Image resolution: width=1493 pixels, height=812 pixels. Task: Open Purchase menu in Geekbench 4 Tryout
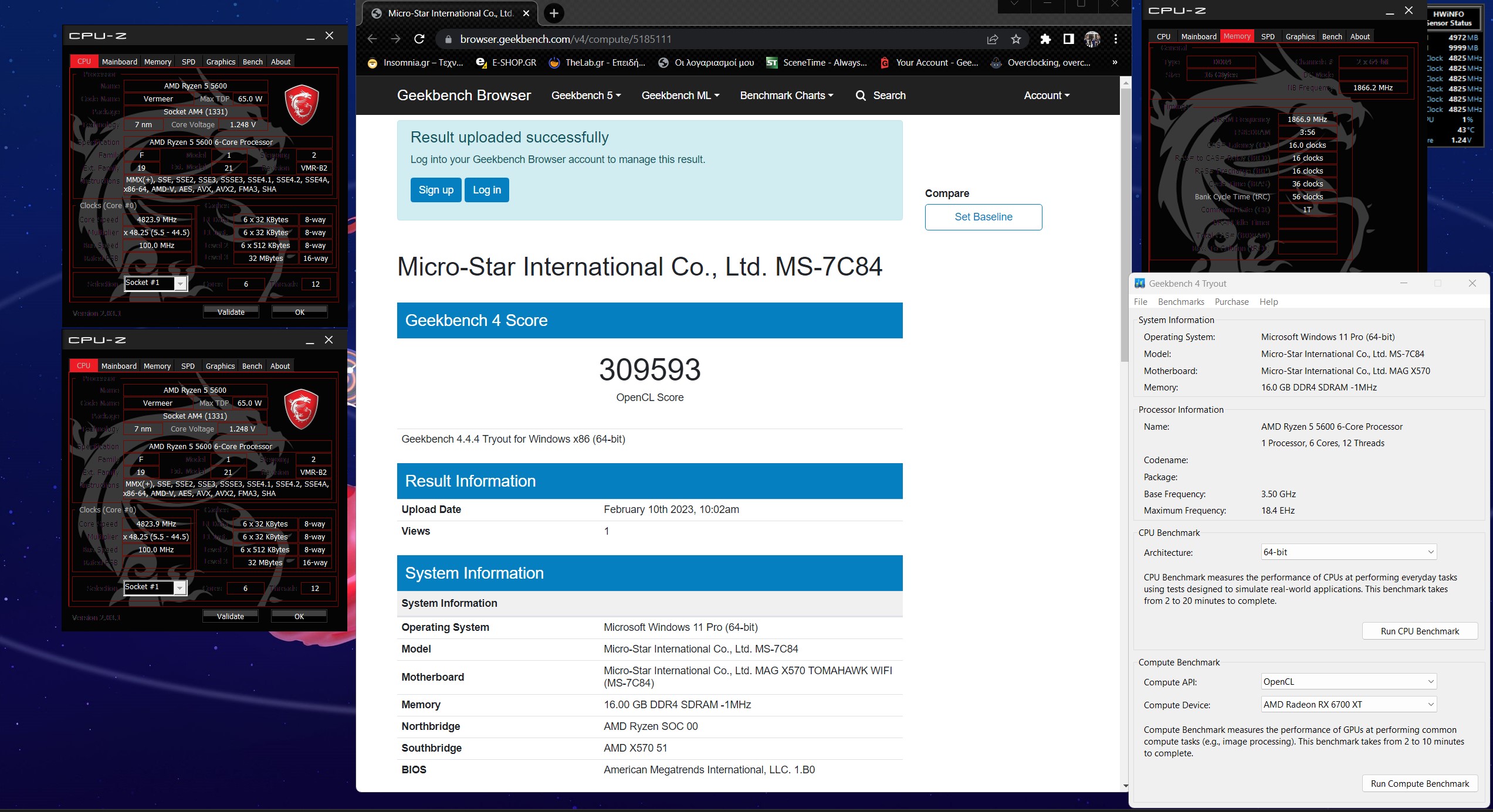coord(1231,301)
